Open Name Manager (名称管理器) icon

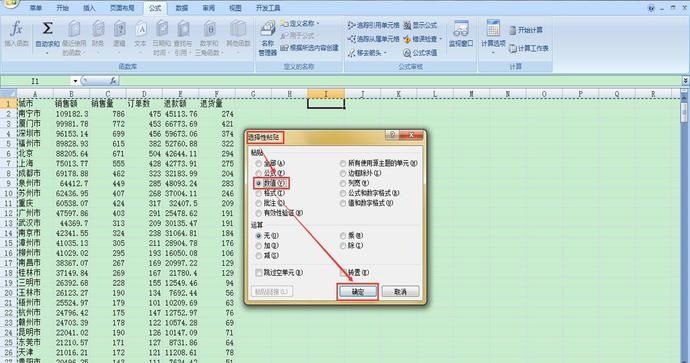pyautogui.click(x=268, y=29)
